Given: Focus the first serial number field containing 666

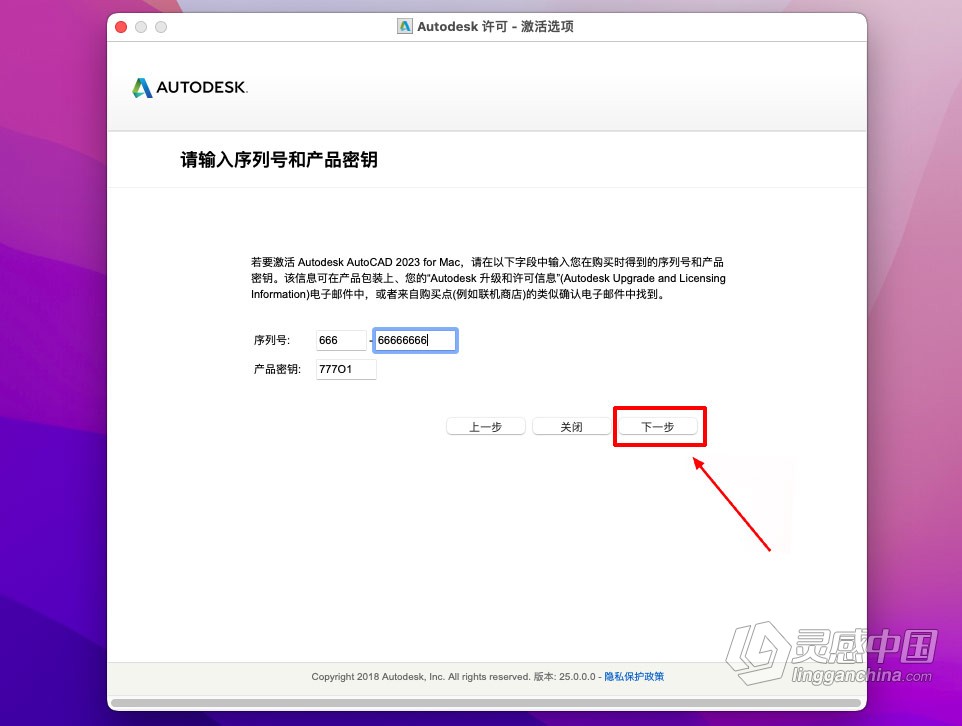Looking at the screenshot, I should click(341, 340).
